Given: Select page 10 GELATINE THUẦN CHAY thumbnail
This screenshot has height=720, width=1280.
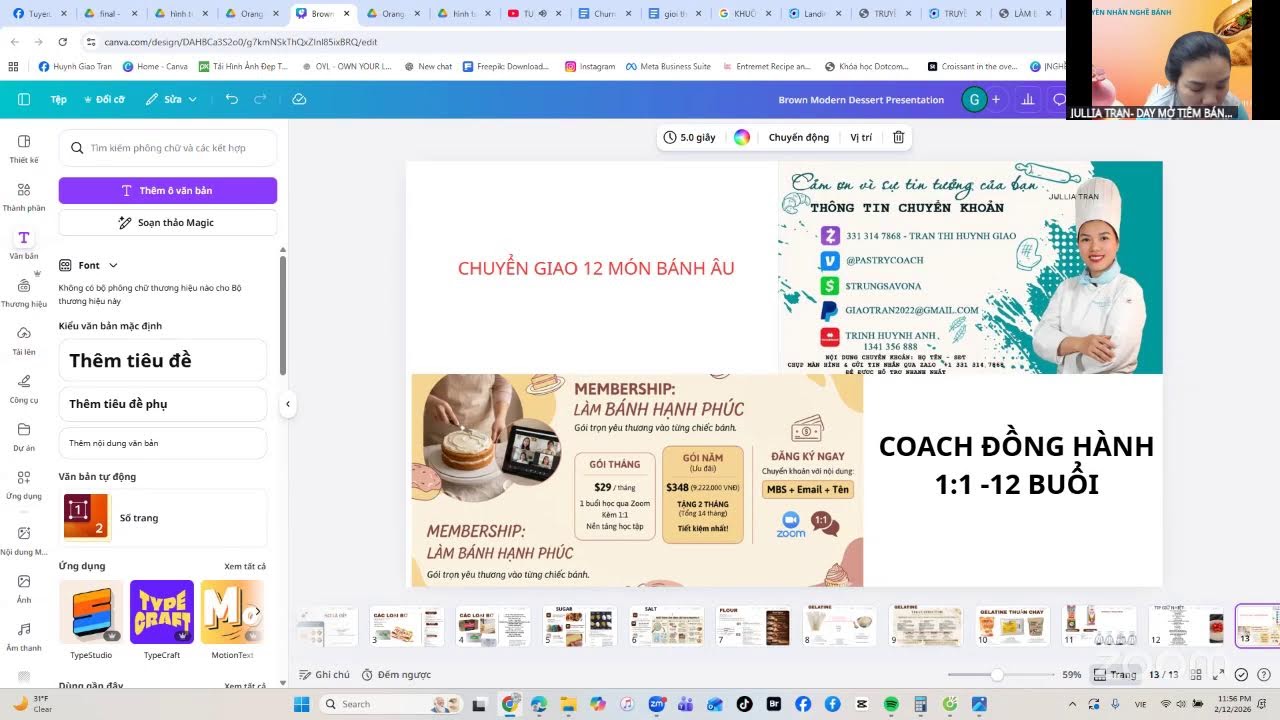Looking at the screenshot, I should click(1013, 626).
